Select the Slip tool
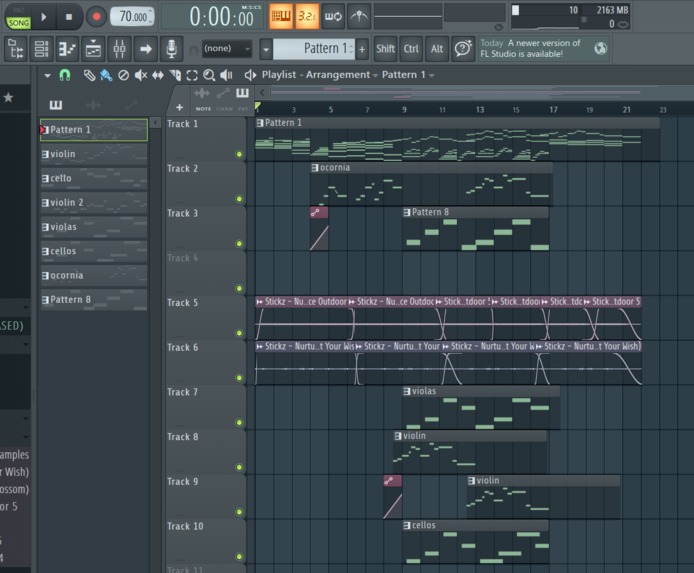 [158, 75]
